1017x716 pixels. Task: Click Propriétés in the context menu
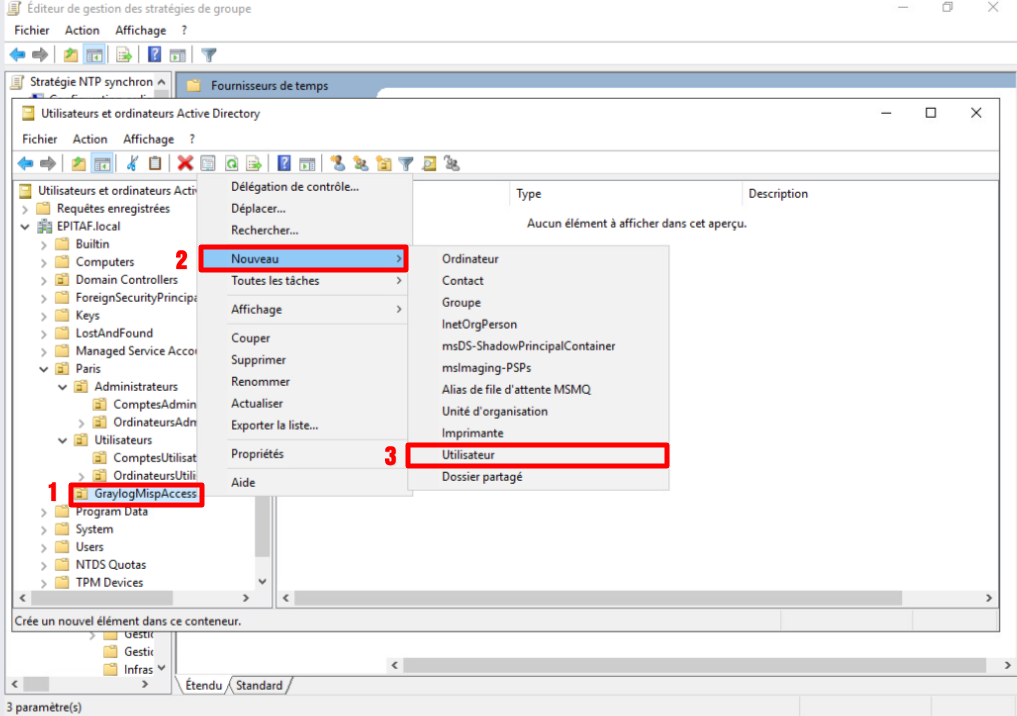pos(257,454)
